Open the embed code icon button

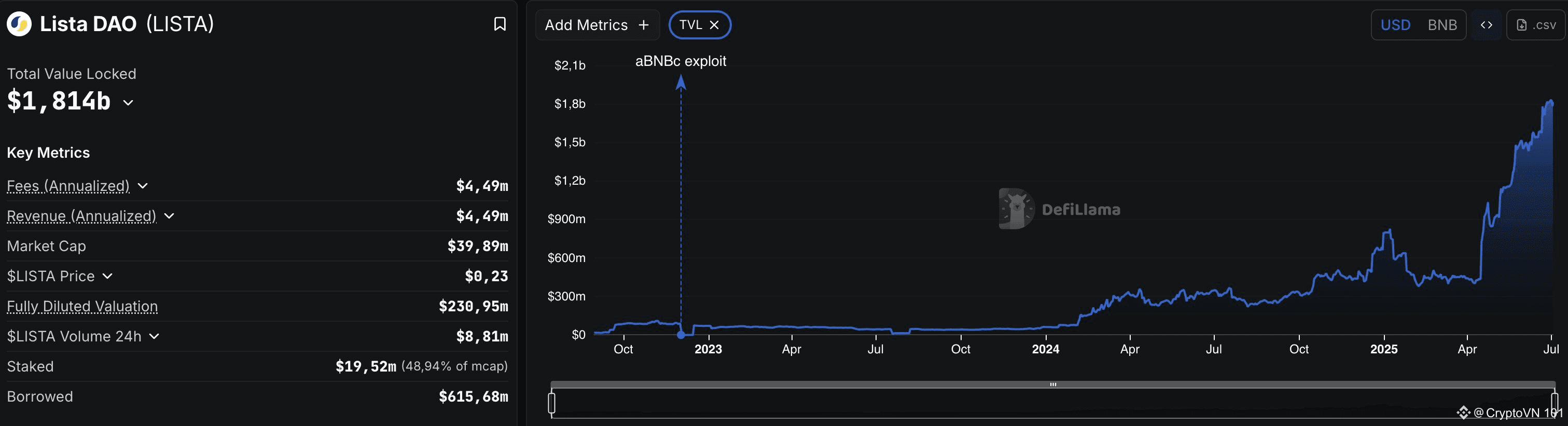tap(1487, 25)
